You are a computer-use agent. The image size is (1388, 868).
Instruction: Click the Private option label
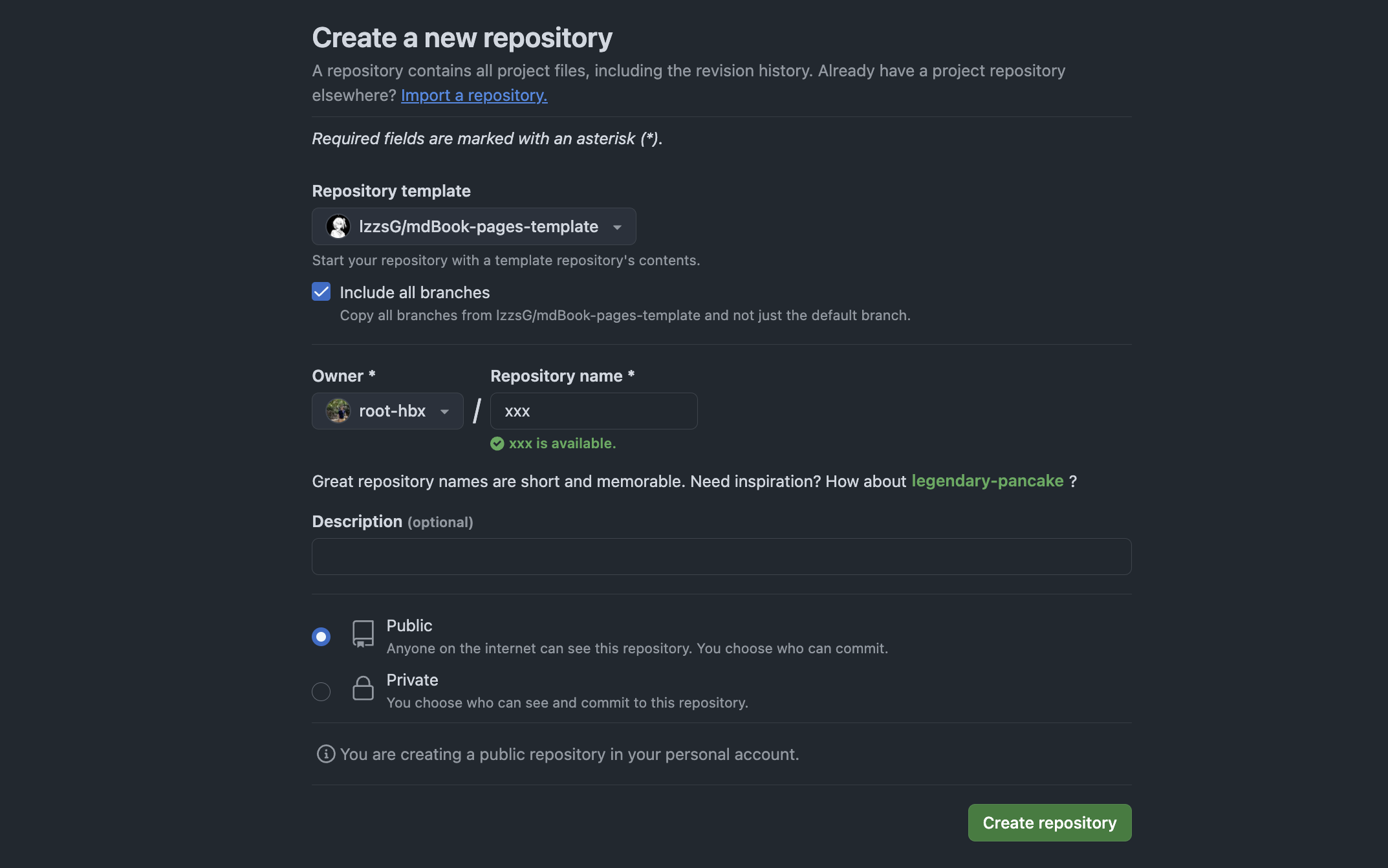[412, 680]
